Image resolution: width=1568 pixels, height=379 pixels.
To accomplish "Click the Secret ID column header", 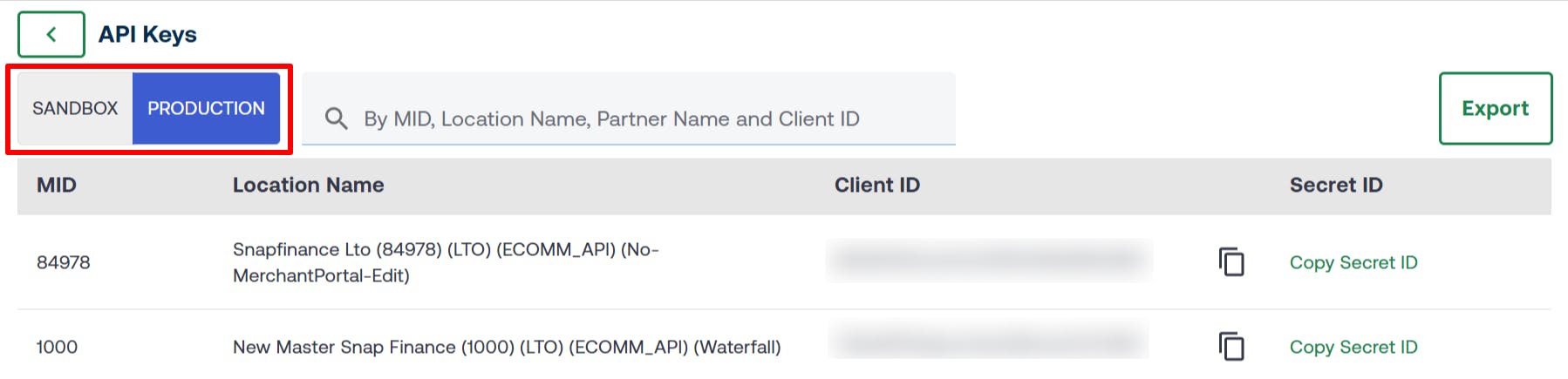I will [x=1336, y=185].
